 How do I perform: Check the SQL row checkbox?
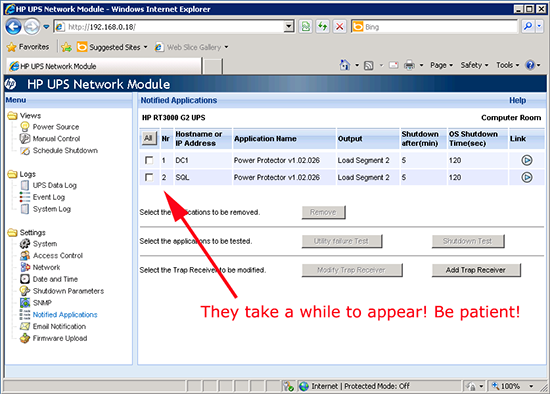(x=149, y=177)
